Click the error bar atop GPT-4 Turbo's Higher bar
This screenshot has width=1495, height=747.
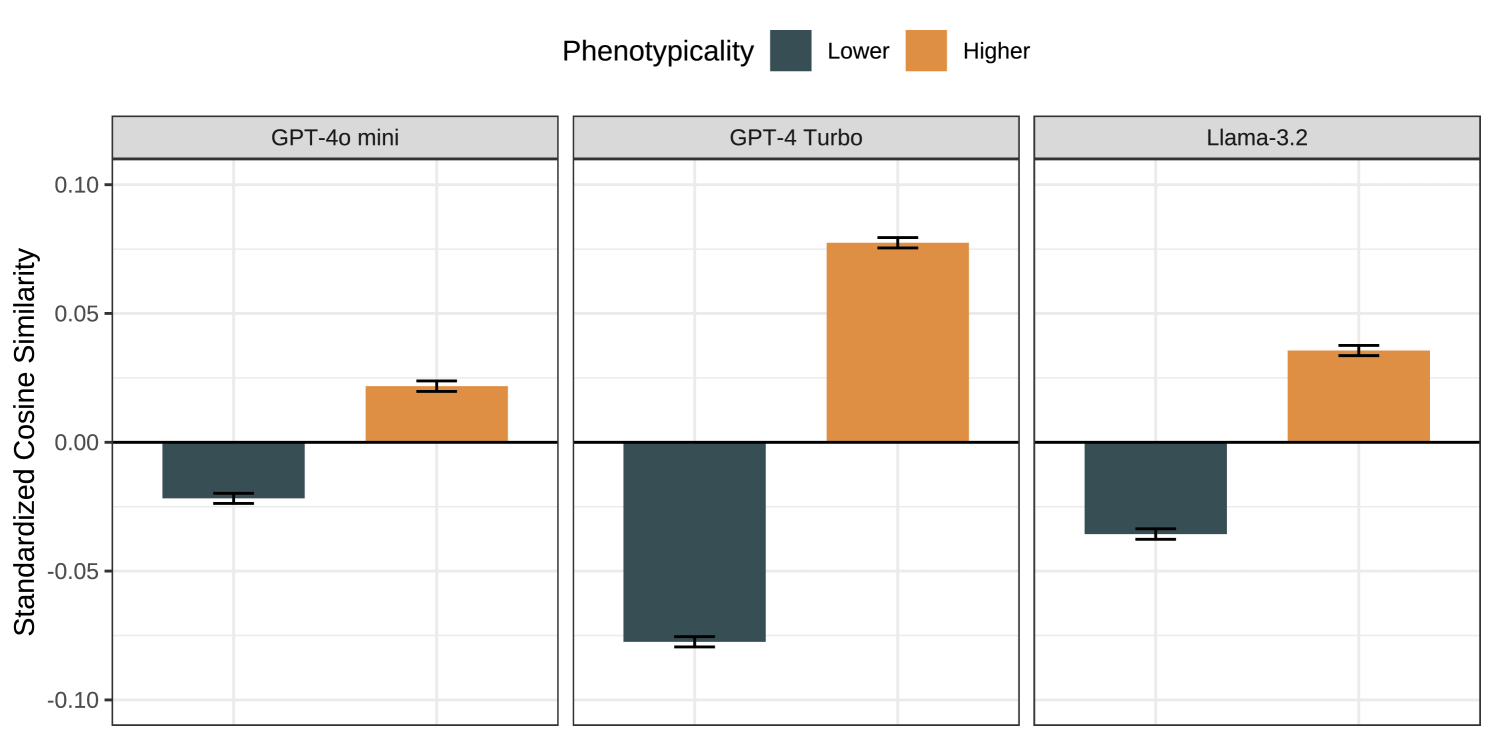(897, 242)
